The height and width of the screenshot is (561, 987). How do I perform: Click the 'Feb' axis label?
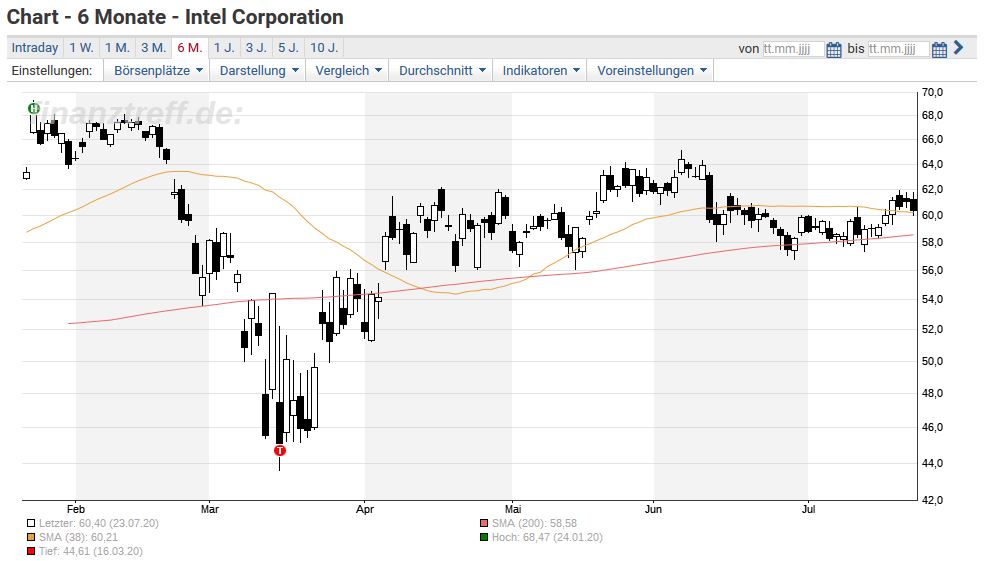click(76, 509)
